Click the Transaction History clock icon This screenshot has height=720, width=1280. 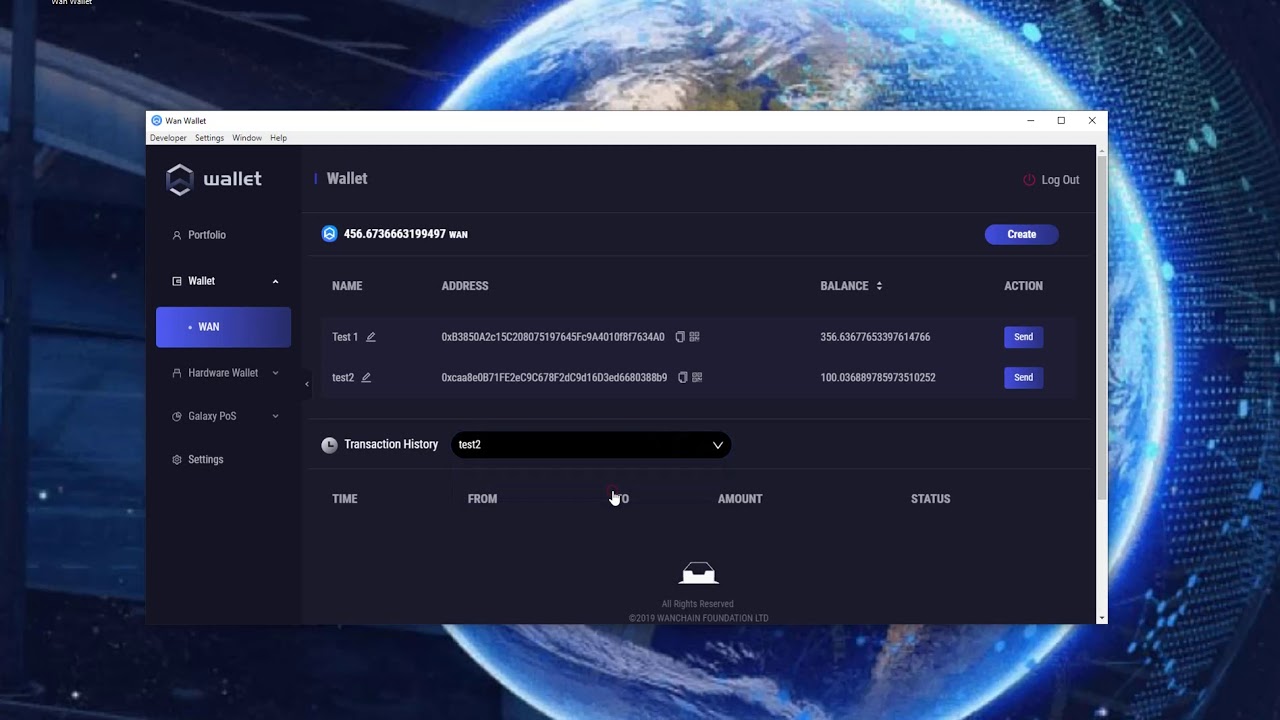(329, 445)
